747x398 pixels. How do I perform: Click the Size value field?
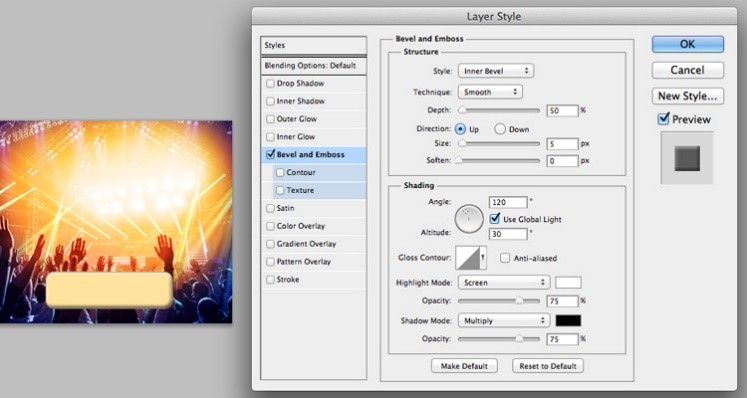pos(562,143)
